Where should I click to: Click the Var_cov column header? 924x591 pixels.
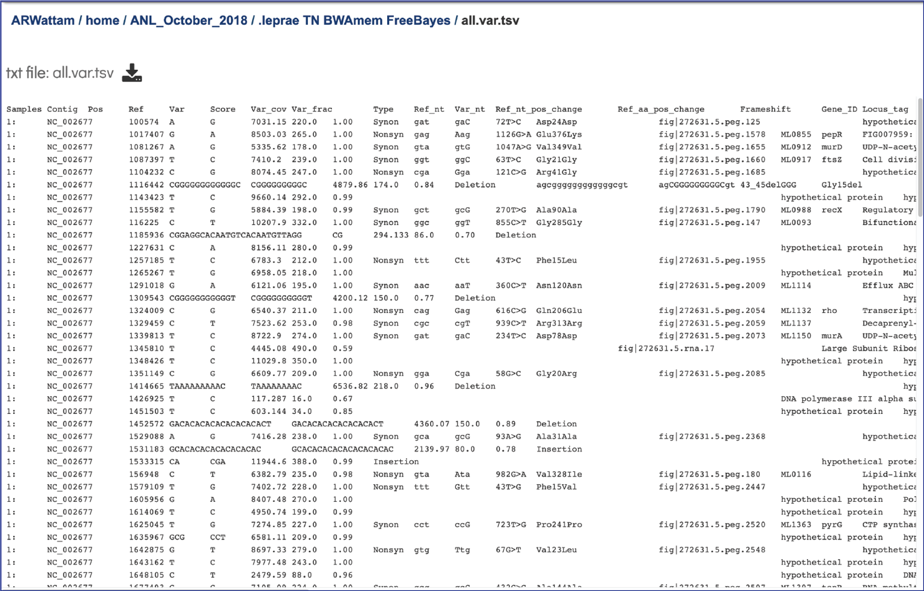point(268,109)
